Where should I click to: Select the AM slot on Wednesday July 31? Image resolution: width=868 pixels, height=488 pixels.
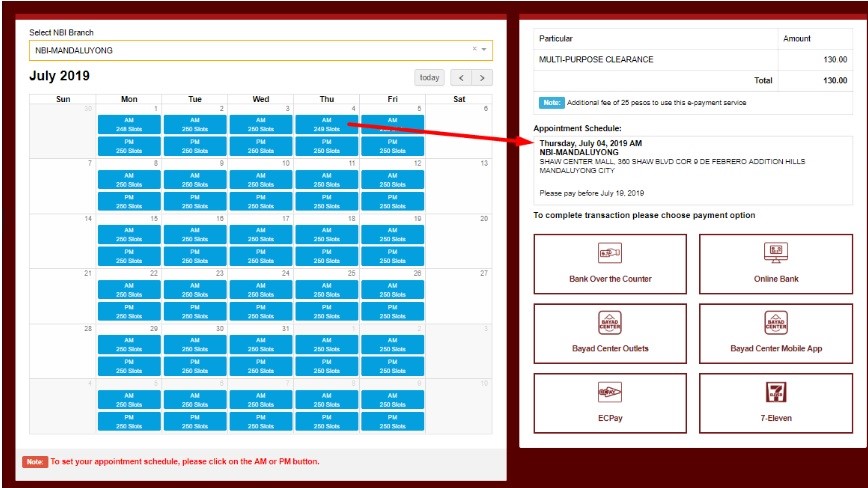(x=261, y=345)
